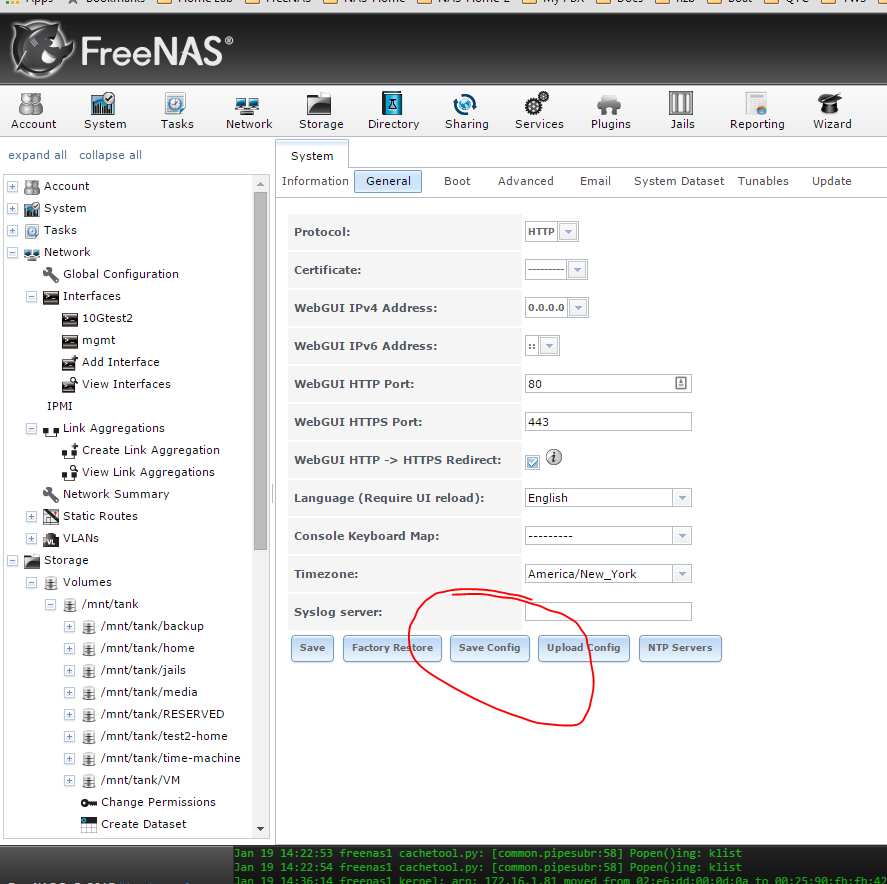Expand the /mnt/tank/backup dataset node
The width and height of the screenshot is (887, 884).
[69, 626]
